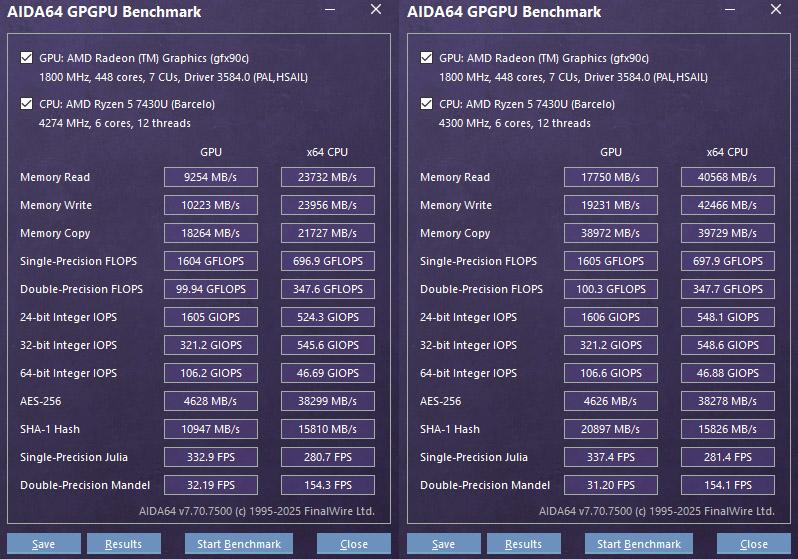Close right window using title bar X
This screenshot has width=798, height=559.
pyautogui.click(x=776, y=9)
